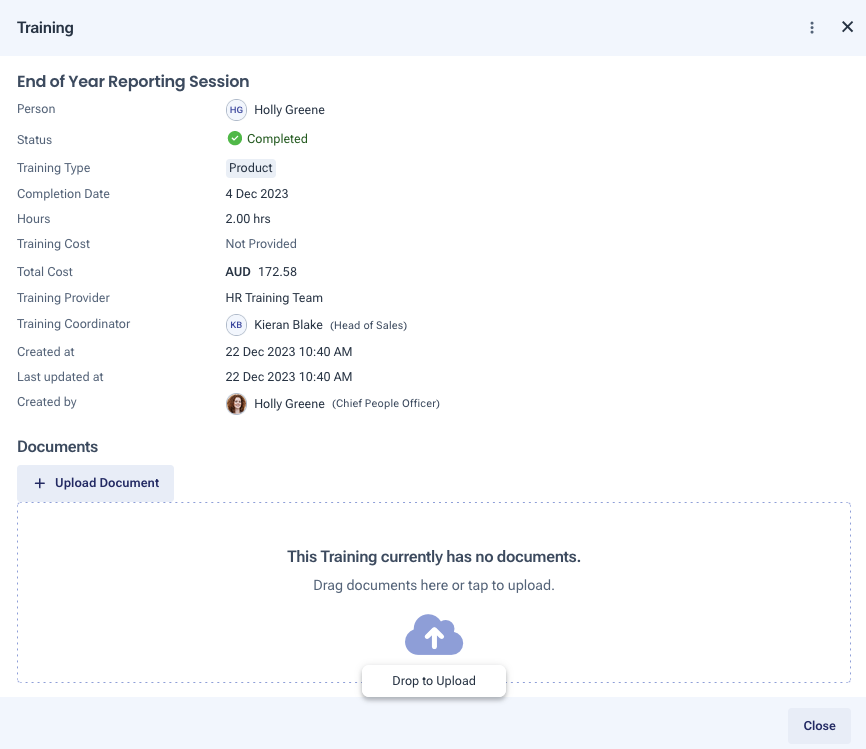Image resolution: width=866 pixels, height=749 pixels.
Task: Click the 'Completed' status text
Action: [277, 139]
